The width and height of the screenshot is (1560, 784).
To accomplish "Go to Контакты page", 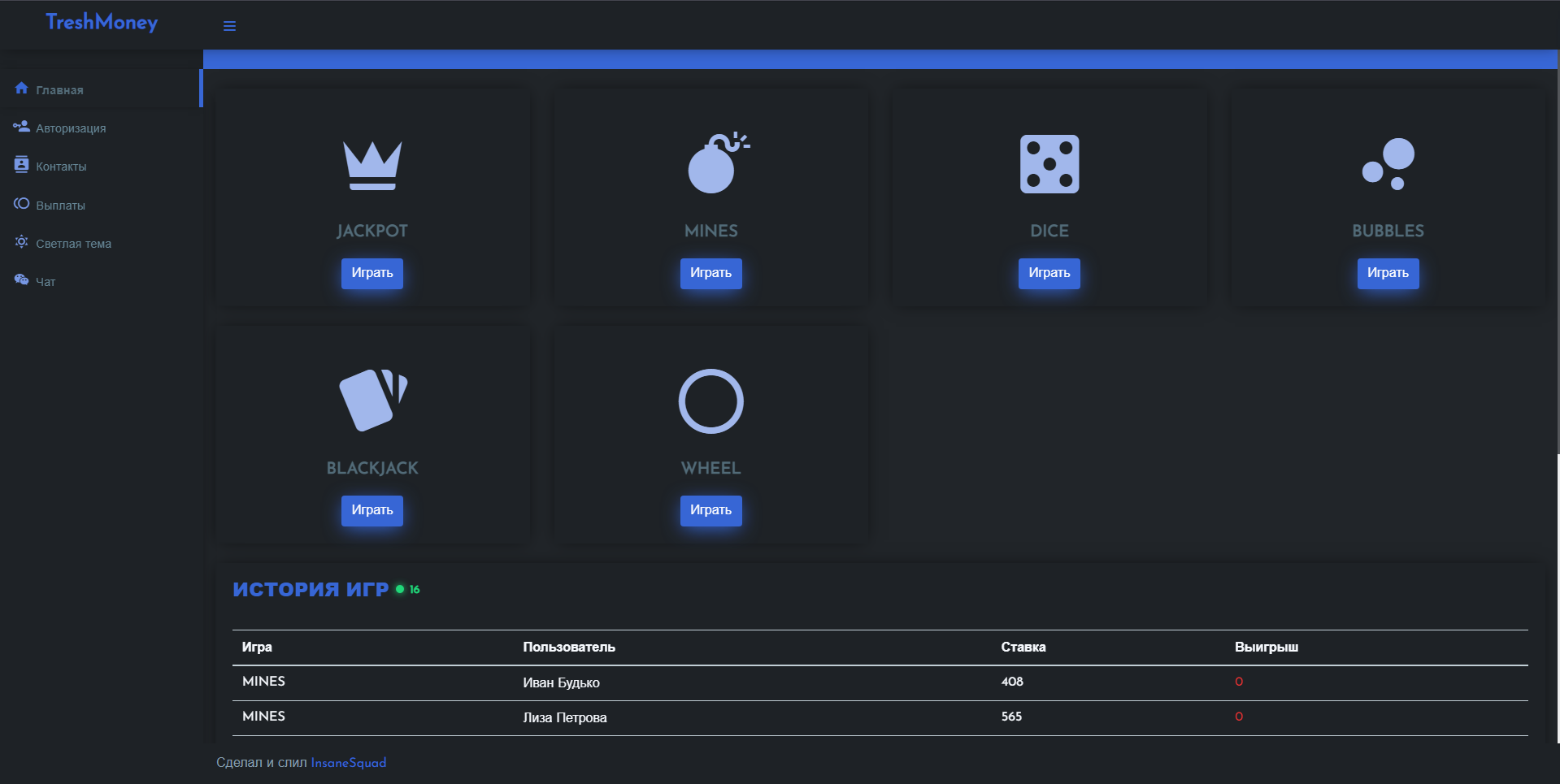I will point(61,167).
